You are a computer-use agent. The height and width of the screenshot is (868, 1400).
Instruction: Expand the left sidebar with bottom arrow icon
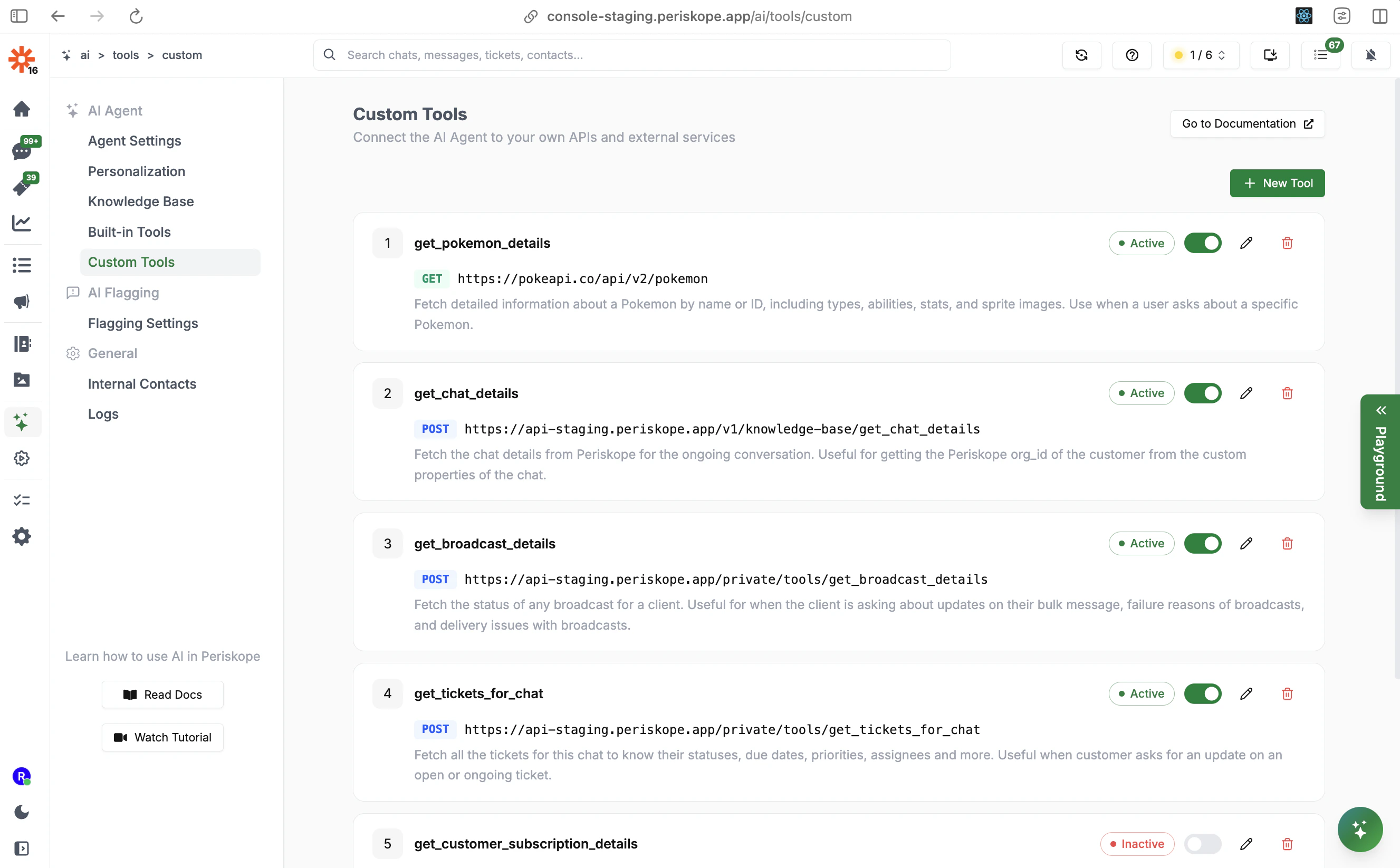point(22,848)
